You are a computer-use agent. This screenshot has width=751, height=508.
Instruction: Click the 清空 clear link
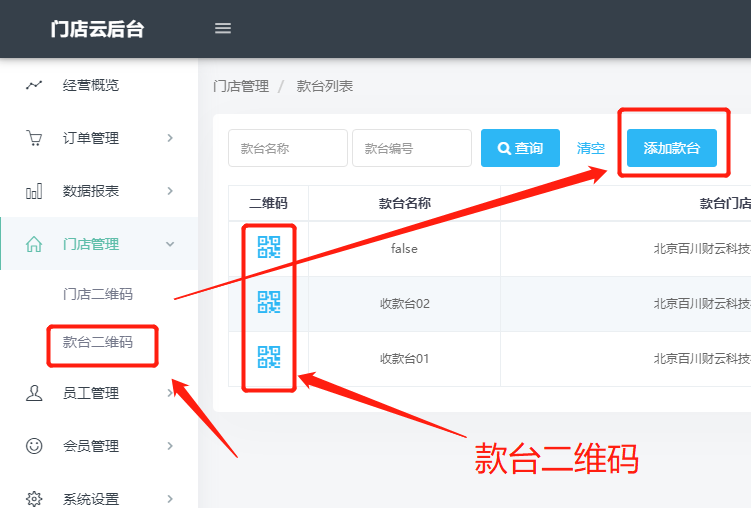[x=591, y=148]
